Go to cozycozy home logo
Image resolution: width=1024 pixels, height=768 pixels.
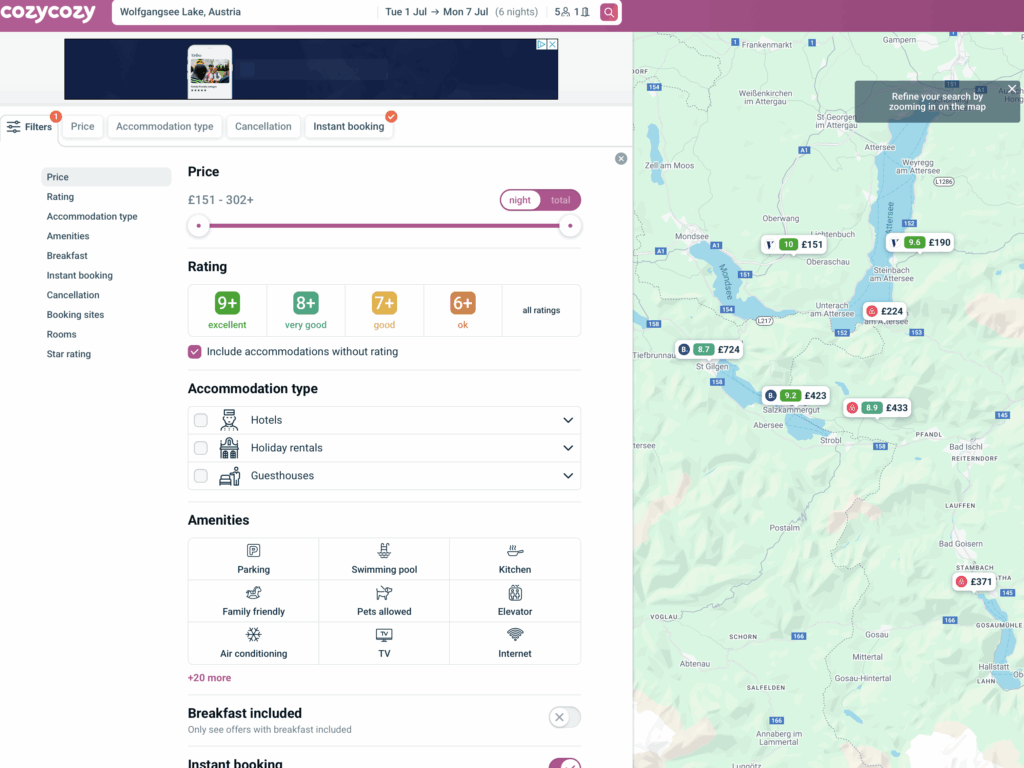(48, 13)
